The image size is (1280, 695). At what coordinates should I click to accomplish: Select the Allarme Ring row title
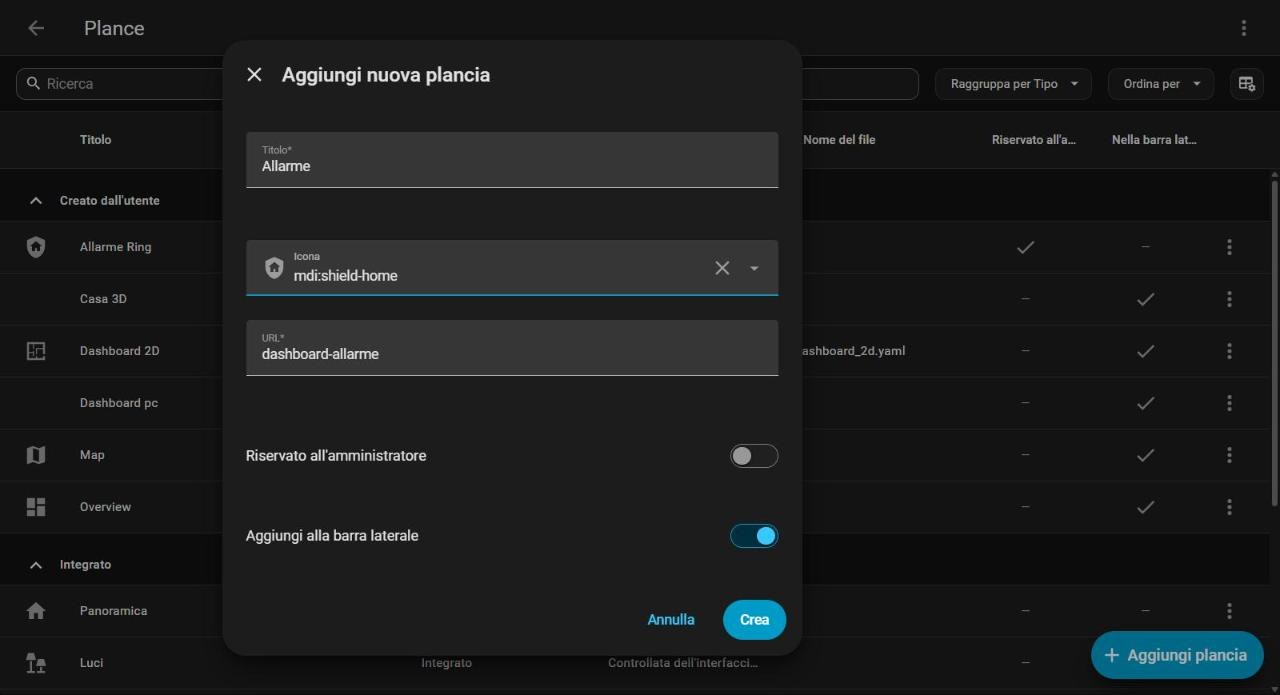(116, 247)
